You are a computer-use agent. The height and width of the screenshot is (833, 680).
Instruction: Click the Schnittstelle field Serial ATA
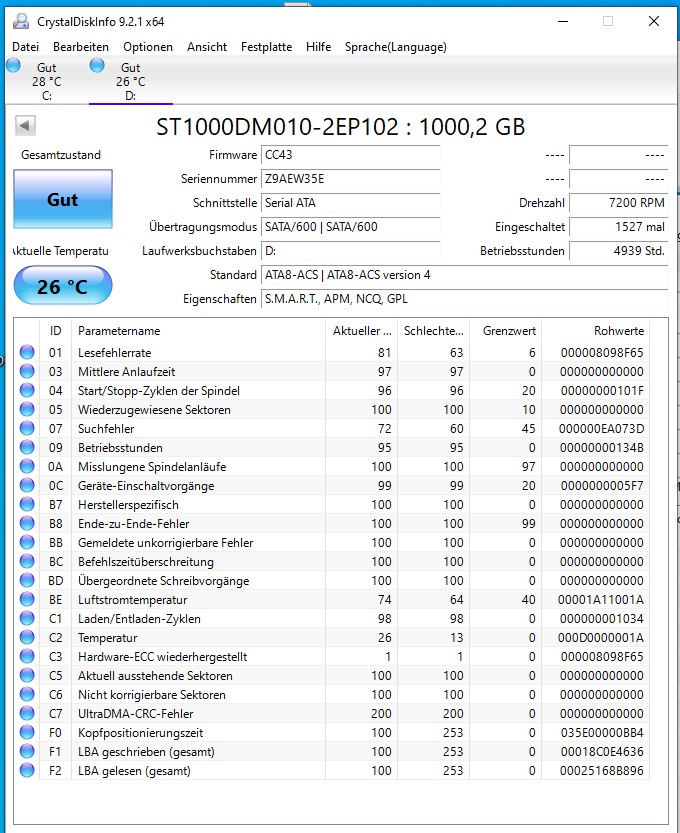pyautogui.click(x=350, y=203)
